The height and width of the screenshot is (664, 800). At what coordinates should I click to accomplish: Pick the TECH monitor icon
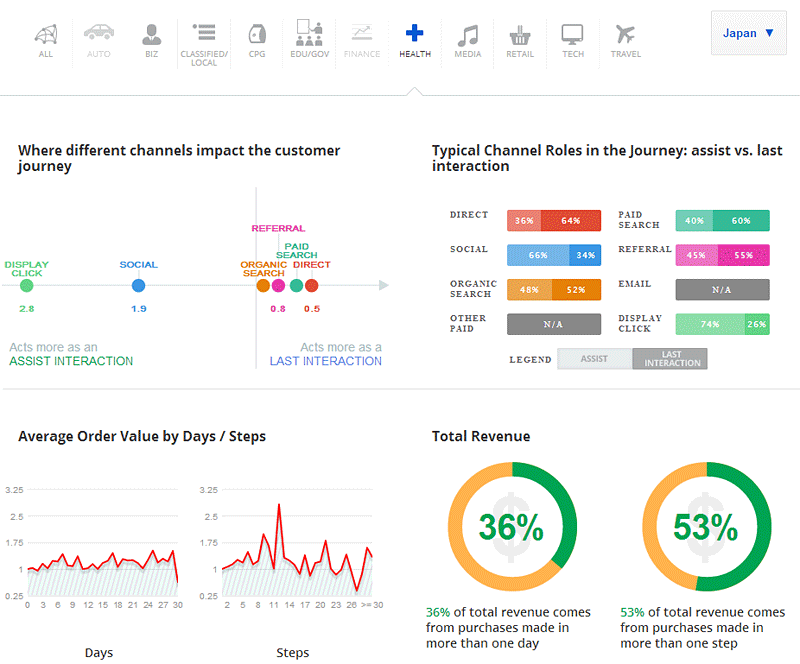click(x=572, y=34)
